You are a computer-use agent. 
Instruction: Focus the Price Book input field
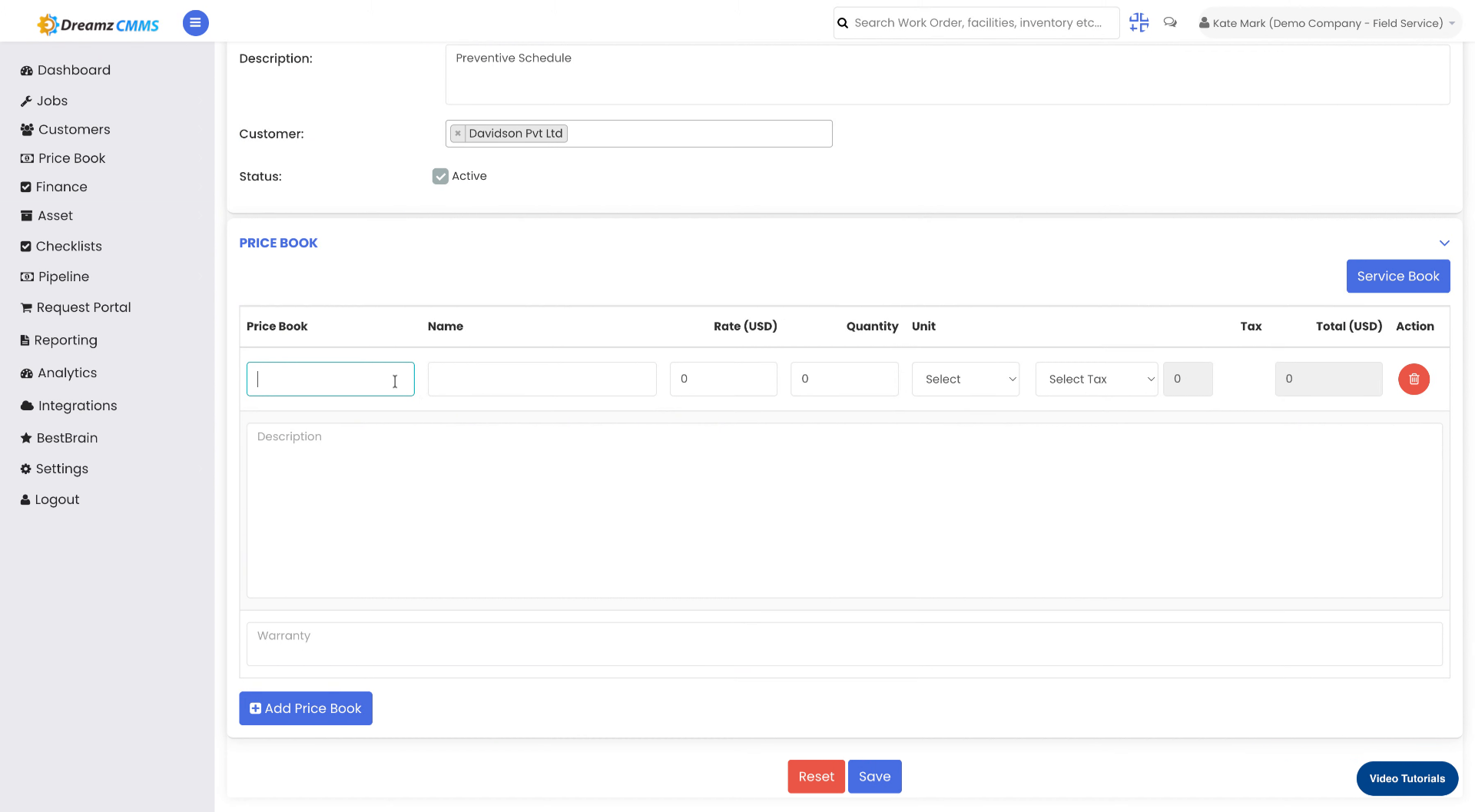pyautogui.click(x=330, y=379)
